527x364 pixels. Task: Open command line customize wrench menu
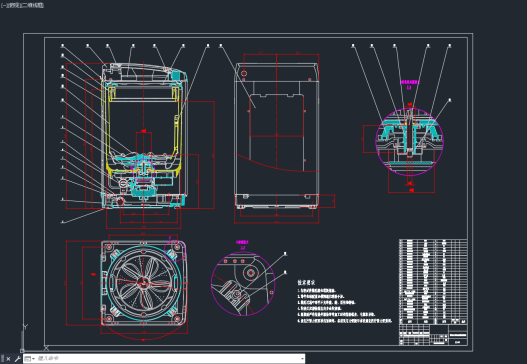coord(17,359)
